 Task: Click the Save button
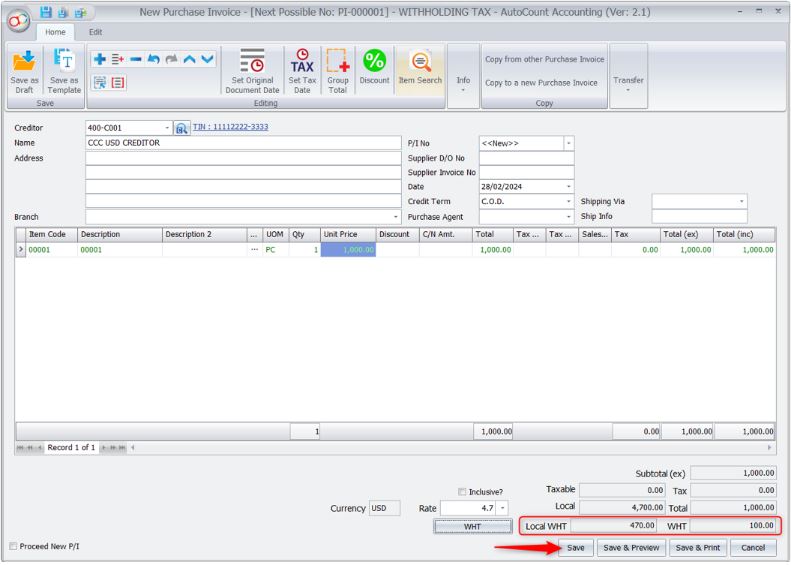(576, 548)
